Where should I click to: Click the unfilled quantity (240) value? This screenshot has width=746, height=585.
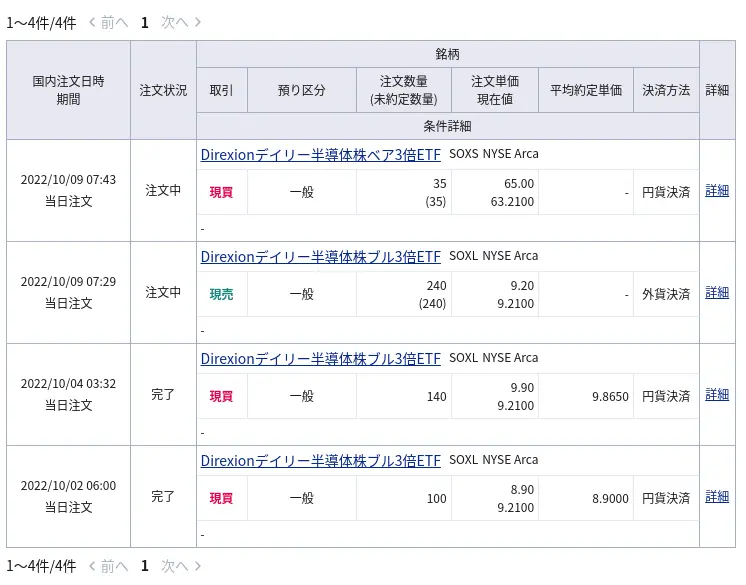pos(432,303)
